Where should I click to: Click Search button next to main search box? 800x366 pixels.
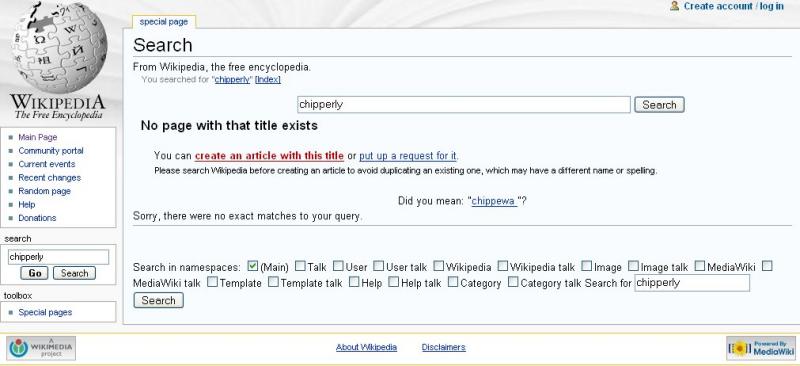click(x=659, y=105)
